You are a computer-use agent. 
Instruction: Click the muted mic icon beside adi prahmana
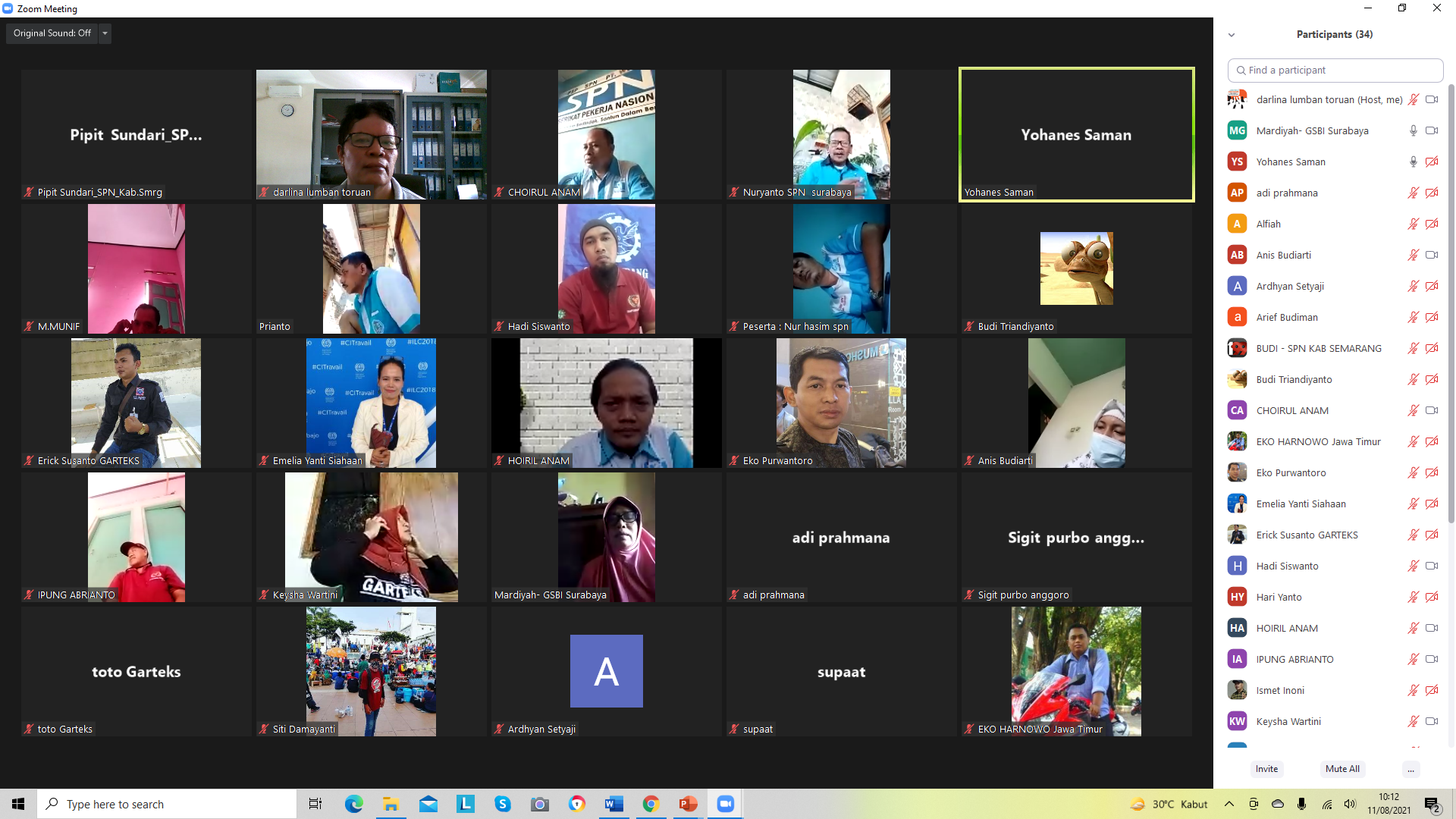1414,193
